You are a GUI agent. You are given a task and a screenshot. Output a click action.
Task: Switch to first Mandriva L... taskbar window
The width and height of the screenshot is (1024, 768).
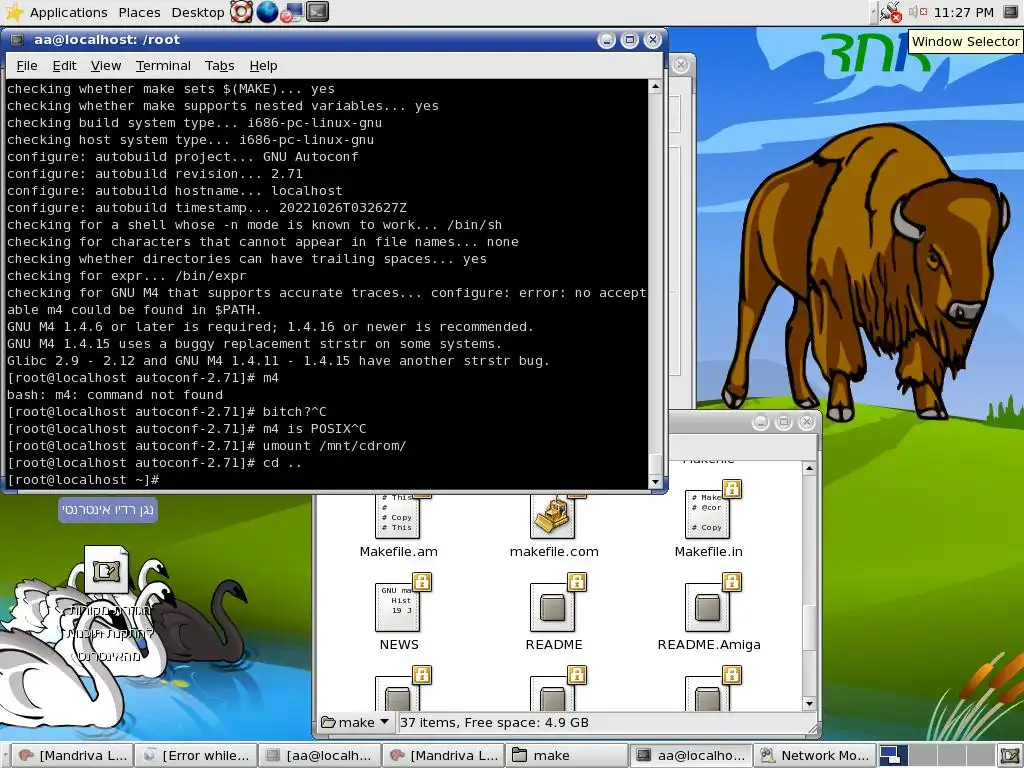tap(72, 756)
